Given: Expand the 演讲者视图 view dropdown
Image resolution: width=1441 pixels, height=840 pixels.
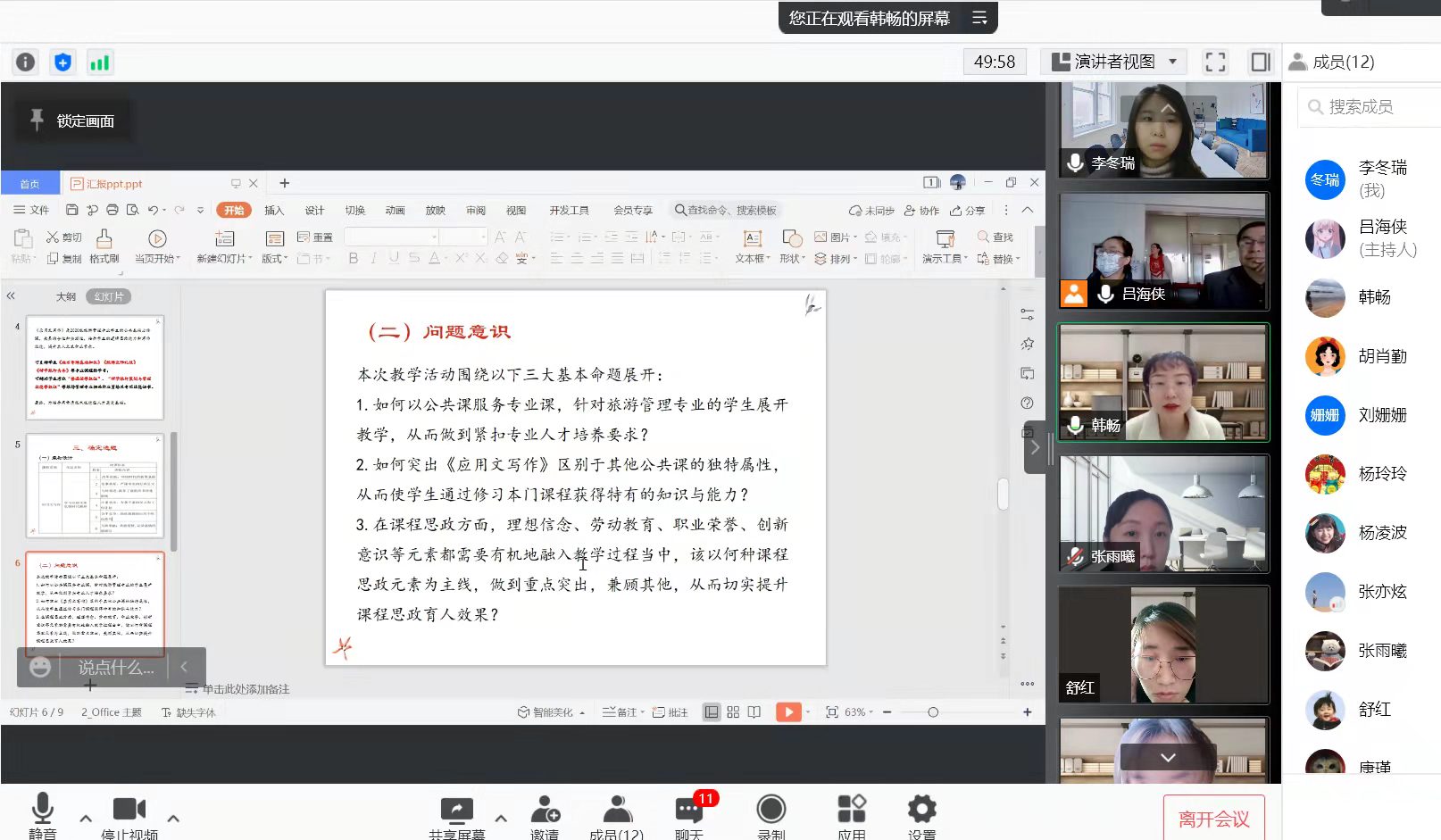Looking at the screenshot, I should pyautogui.click(x=1172, y=62).
